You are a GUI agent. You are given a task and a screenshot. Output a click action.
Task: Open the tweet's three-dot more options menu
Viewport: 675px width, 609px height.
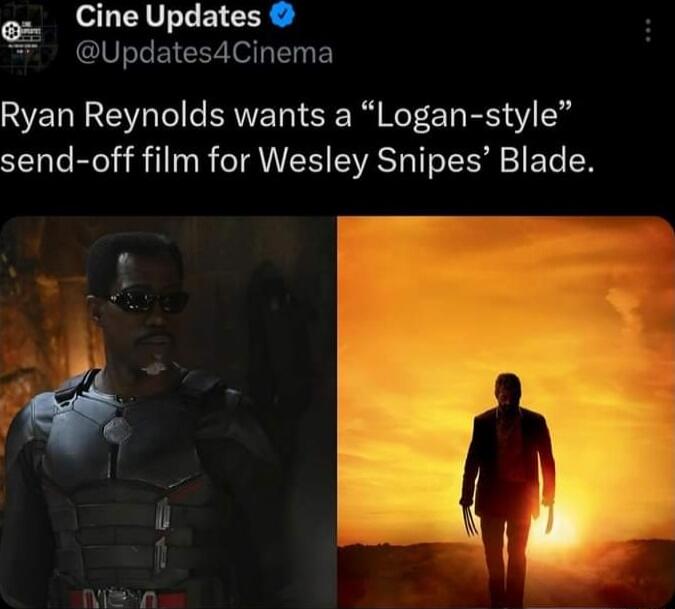point(649,31)
